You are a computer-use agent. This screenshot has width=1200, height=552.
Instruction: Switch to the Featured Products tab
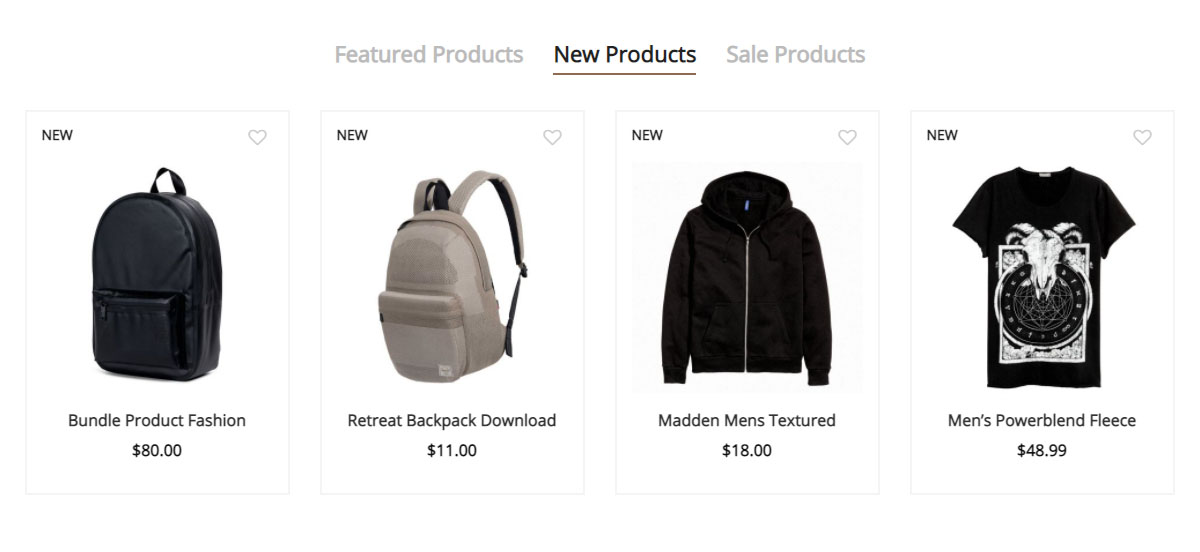428,54
